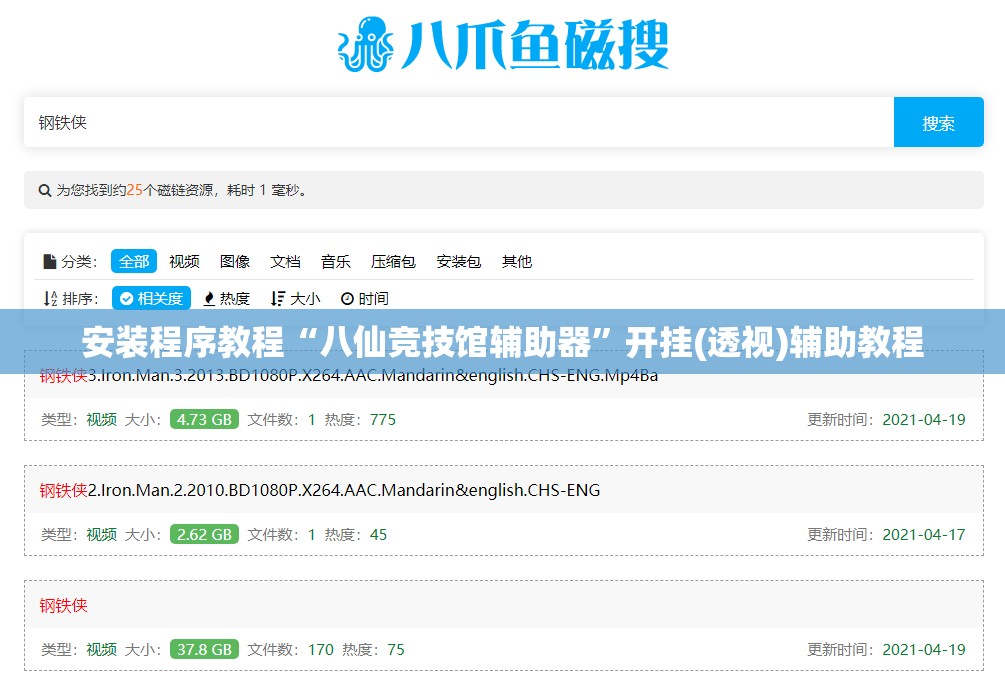Sort results by 热度

tap(226, 299)
